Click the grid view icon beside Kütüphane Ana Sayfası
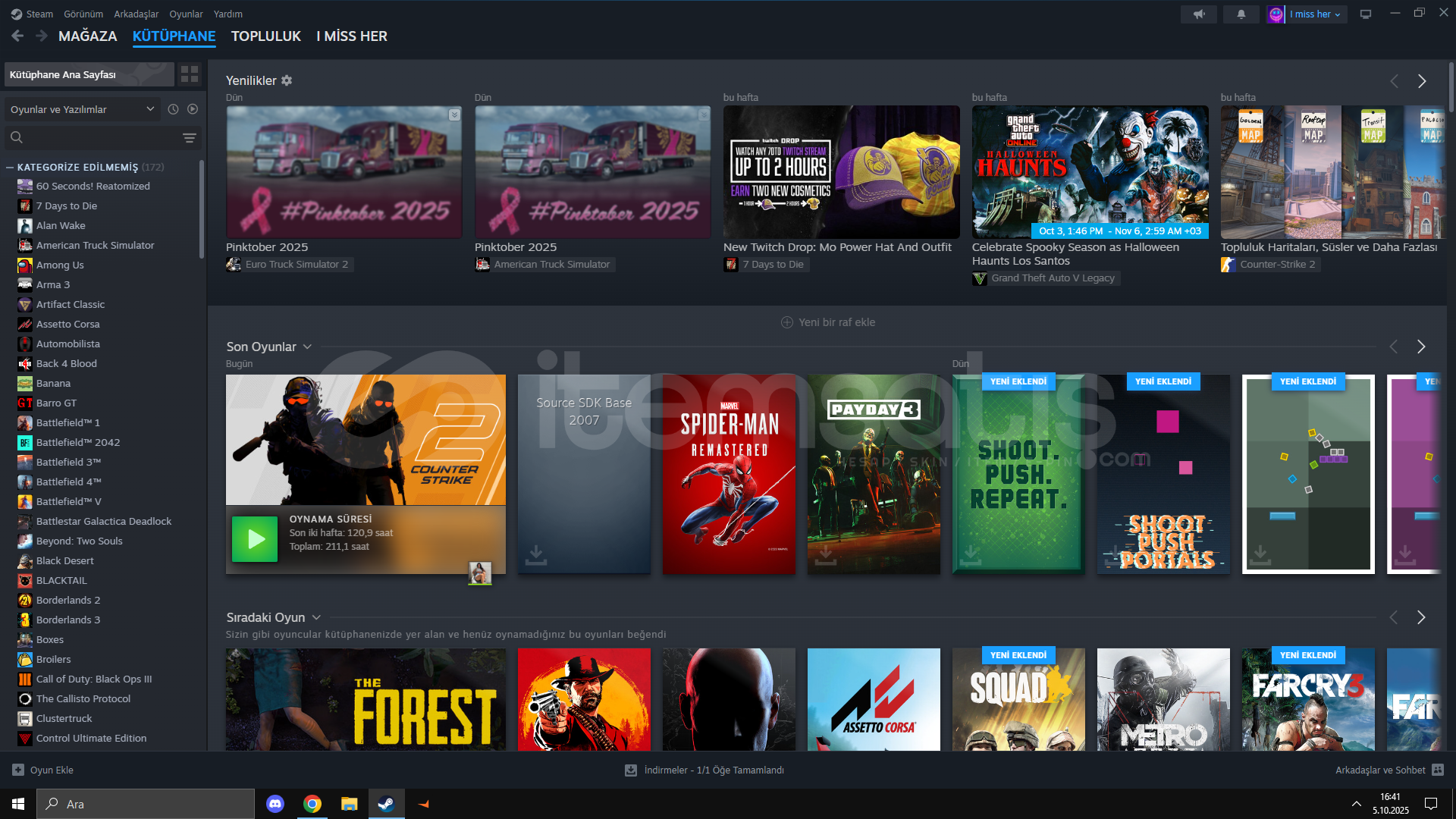 (190, 74)
